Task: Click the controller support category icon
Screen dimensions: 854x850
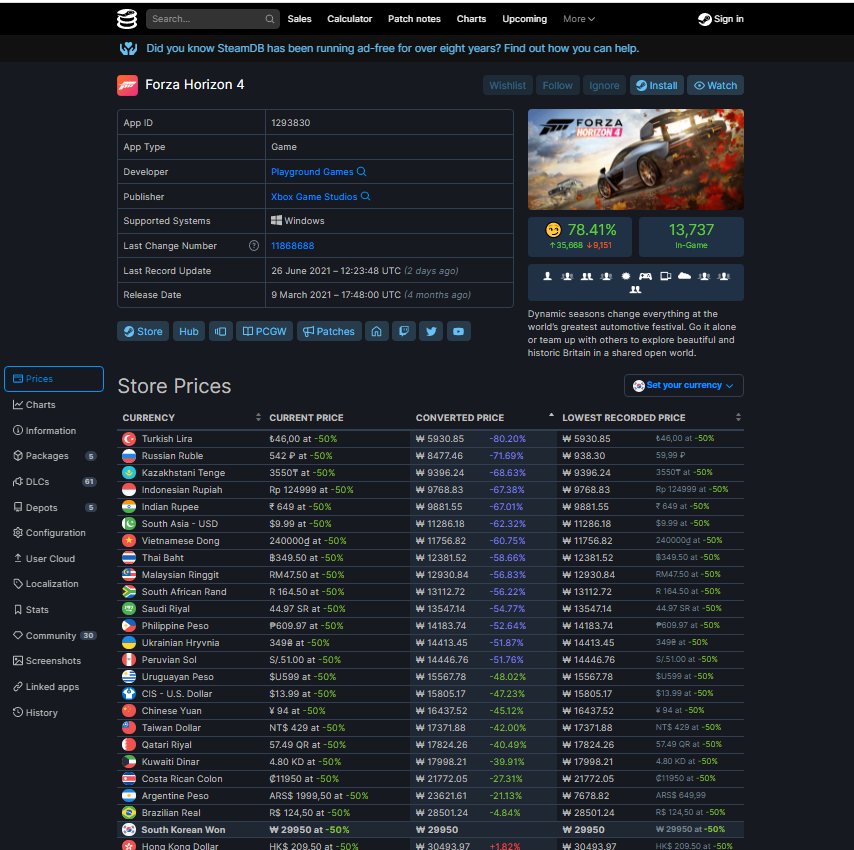Action: tap(645, 276)
